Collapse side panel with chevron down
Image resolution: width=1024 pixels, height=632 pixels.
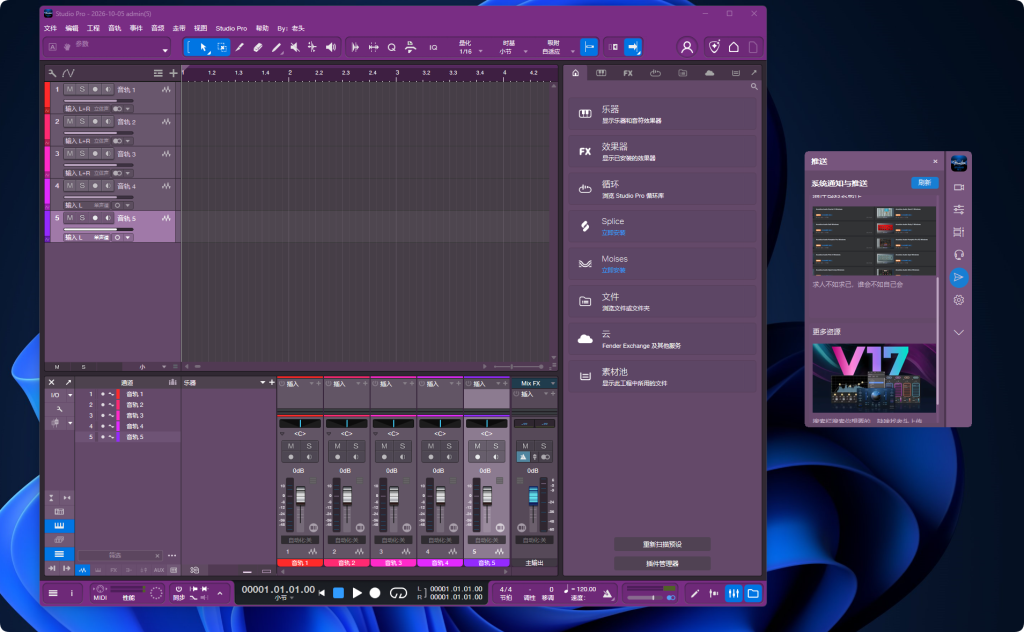point(959,332)
